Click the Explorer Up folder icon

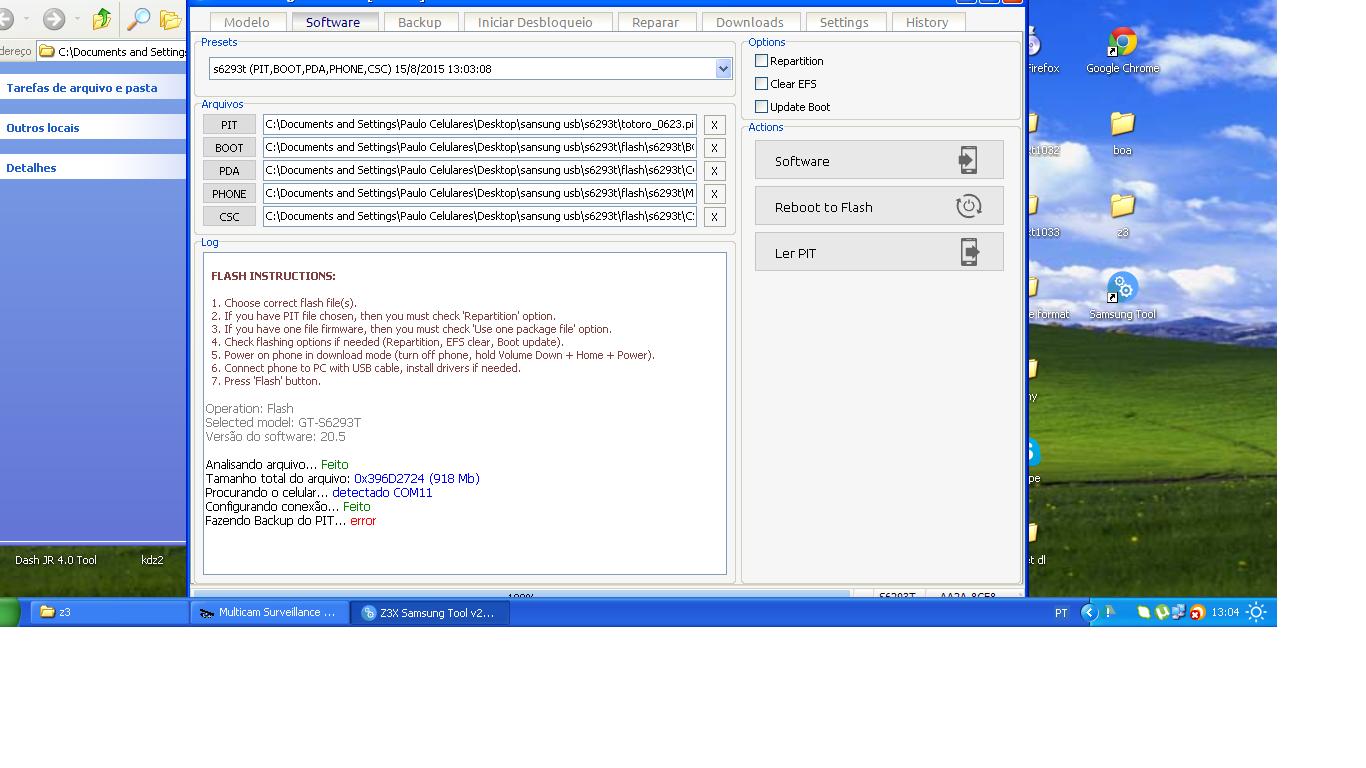[x=101, y=19]
